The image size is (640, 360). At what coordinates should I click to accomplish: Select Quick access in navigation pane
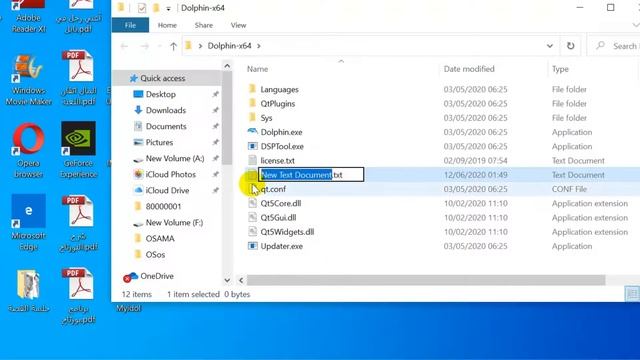coord(162,78)
